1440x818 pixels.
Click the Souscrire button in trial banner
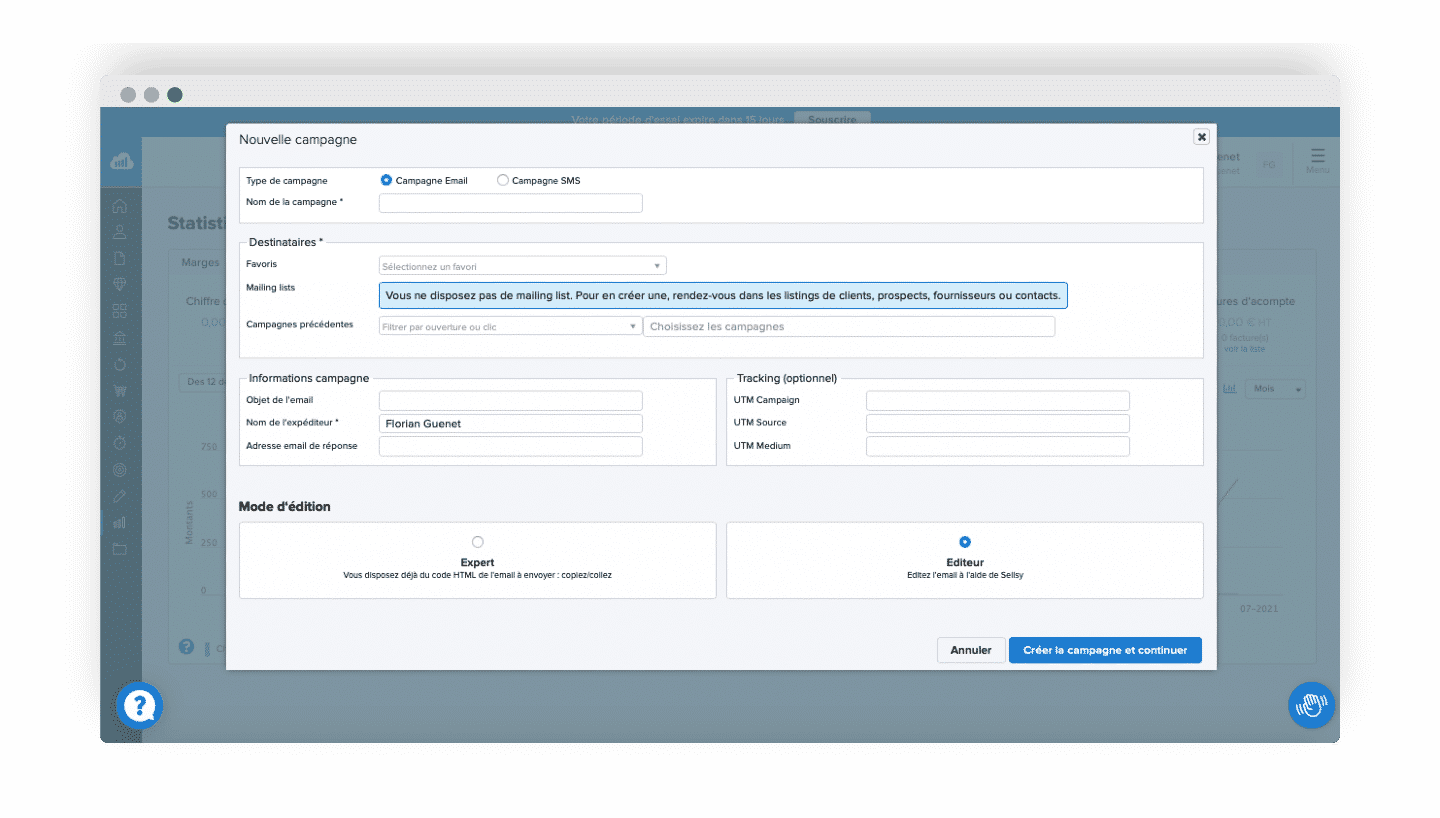coord(832,119)
